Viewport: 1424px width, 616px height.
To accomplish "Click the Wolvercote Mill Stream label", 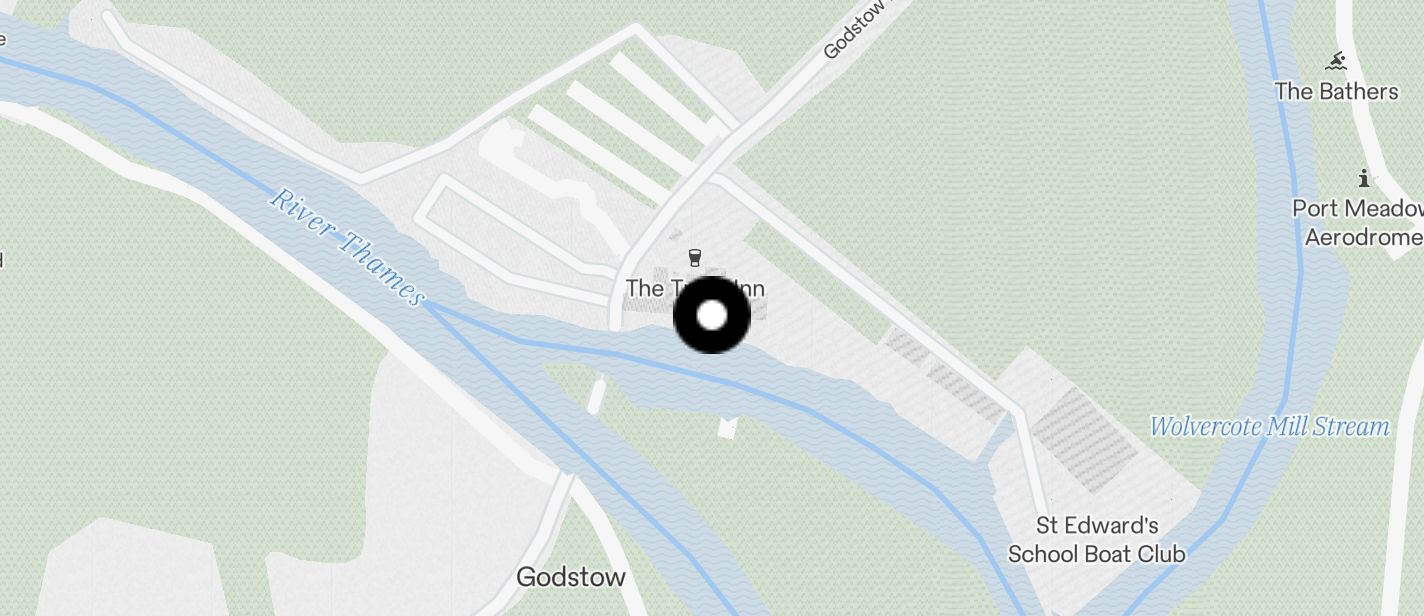I will (1269, 427).
